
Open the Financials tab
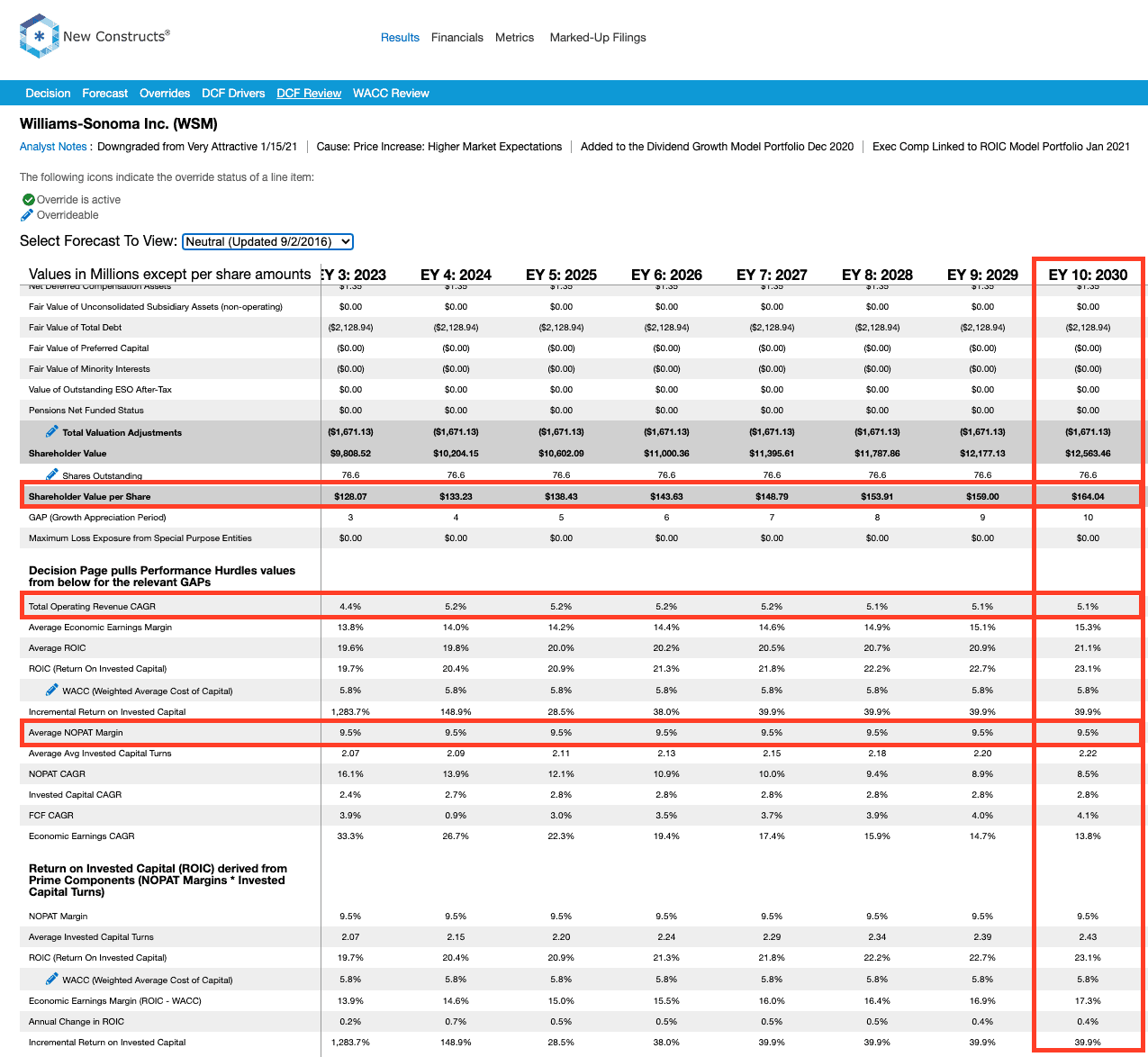point(457,38)
